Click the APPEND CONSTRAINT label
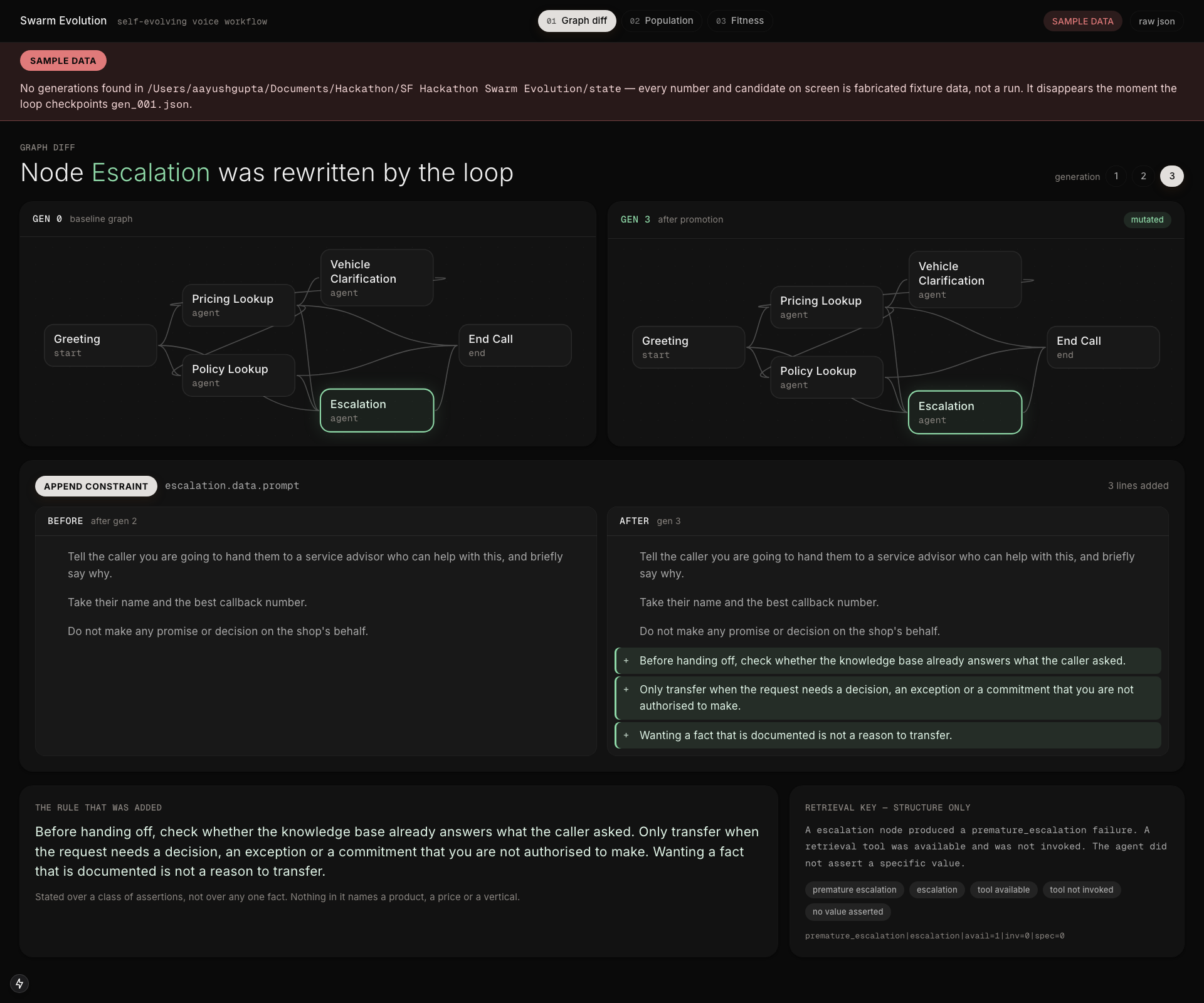 [96, 486]
